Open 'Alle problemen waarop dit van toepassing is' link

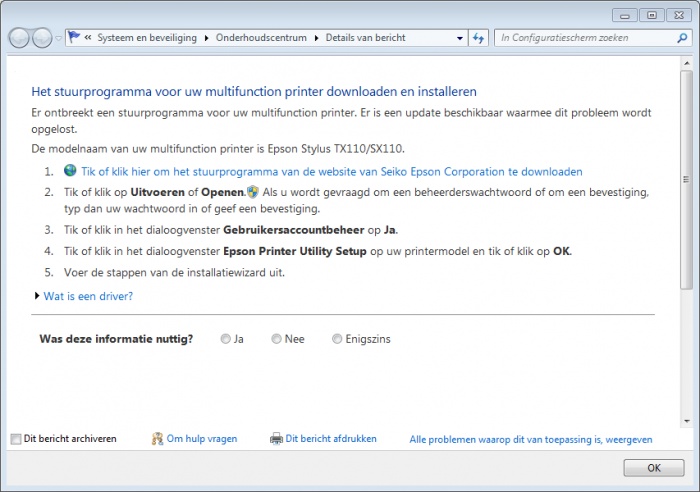click(531, 439)
